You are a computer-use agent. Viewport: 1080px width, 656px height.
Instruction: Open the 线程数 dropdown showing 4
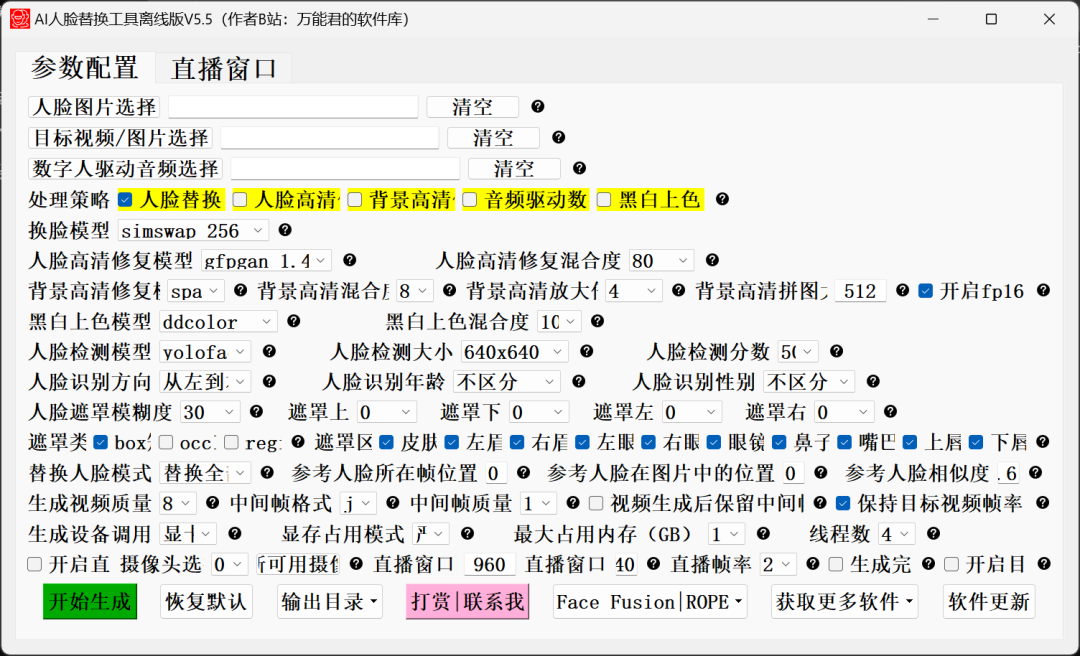pos(897,533)
